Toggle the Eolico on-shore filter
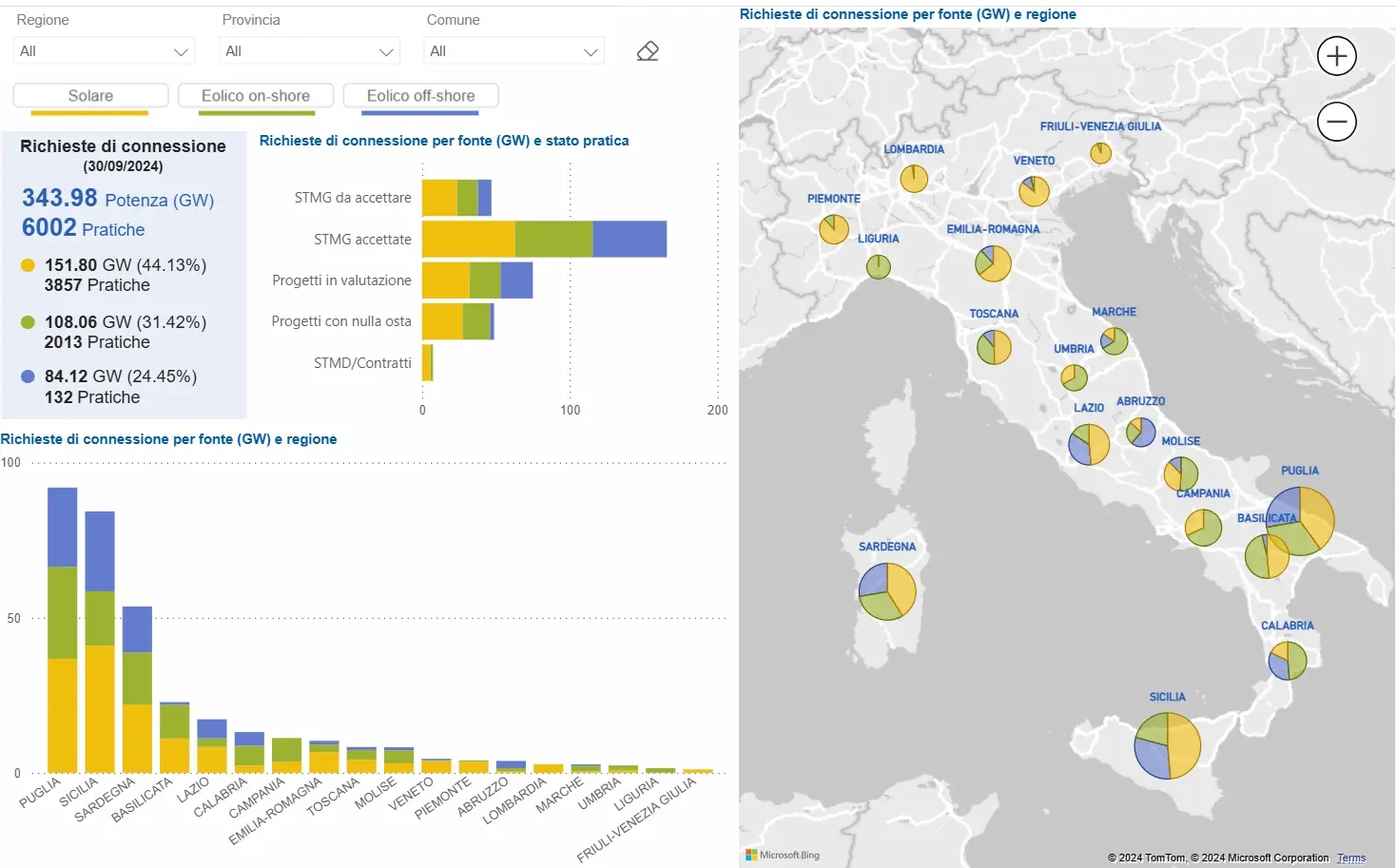 pos(256,96)
